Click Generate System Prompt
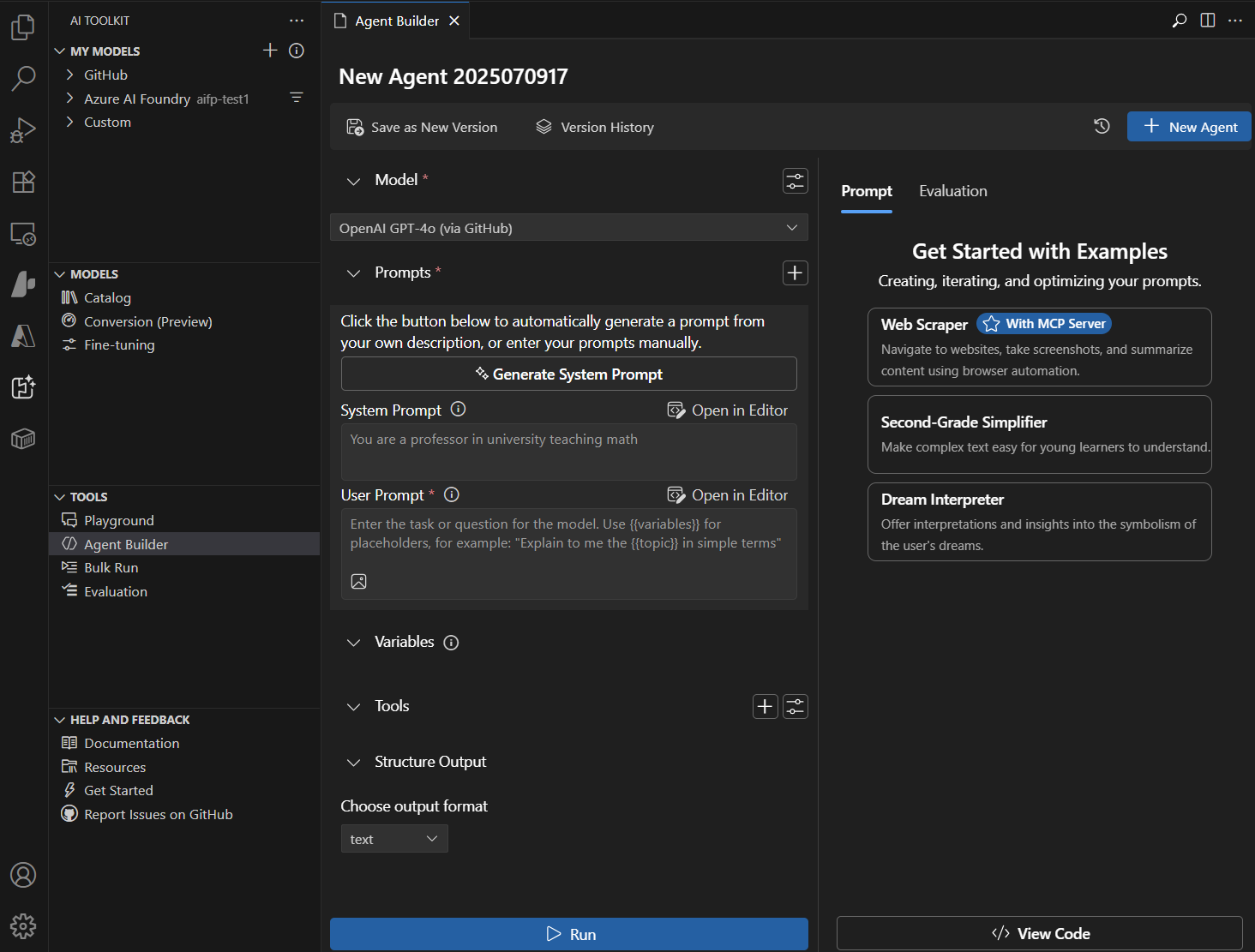 click(x=568, y=374)
